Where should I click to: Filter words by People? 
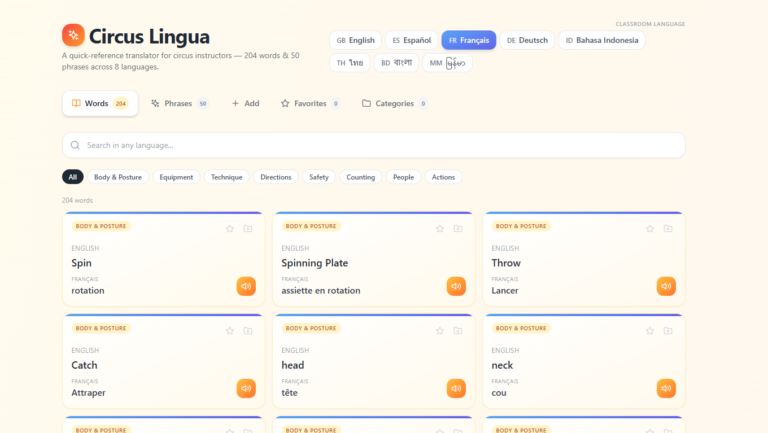404,177
